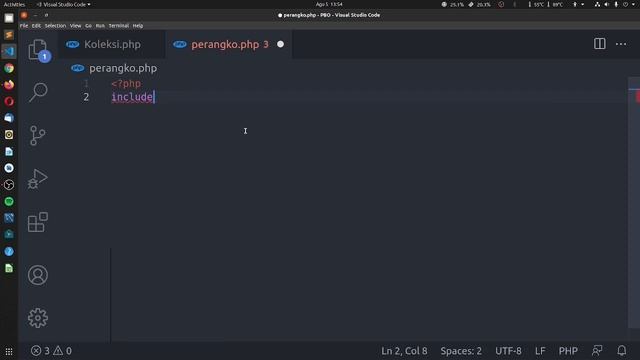
Task: Change the LF end-of-line sequence
Action: point(540,351)
